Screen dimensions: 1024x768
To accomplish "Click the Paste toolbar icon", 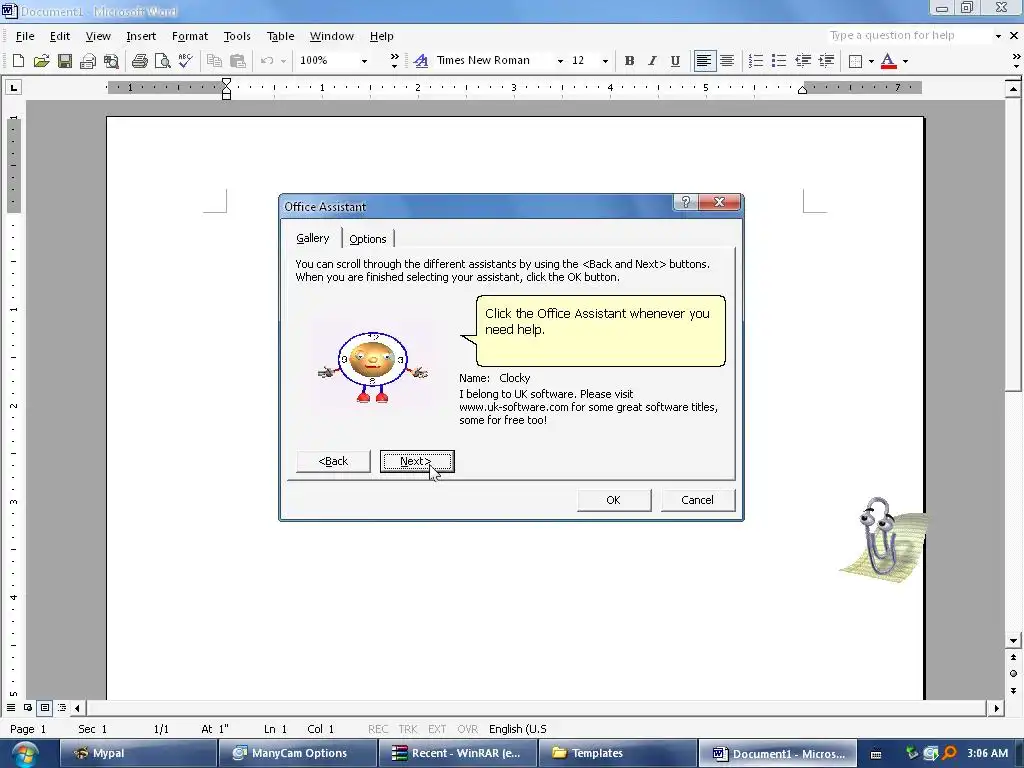I will tap(238, 61).
